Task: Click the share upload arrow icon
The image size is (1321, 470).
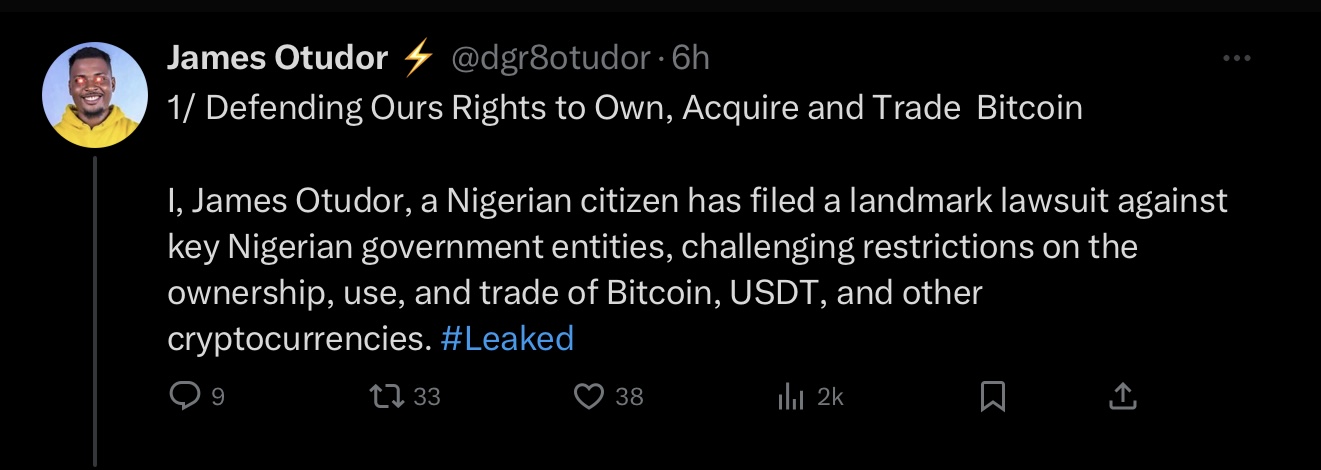Action: click(1123, 398)
